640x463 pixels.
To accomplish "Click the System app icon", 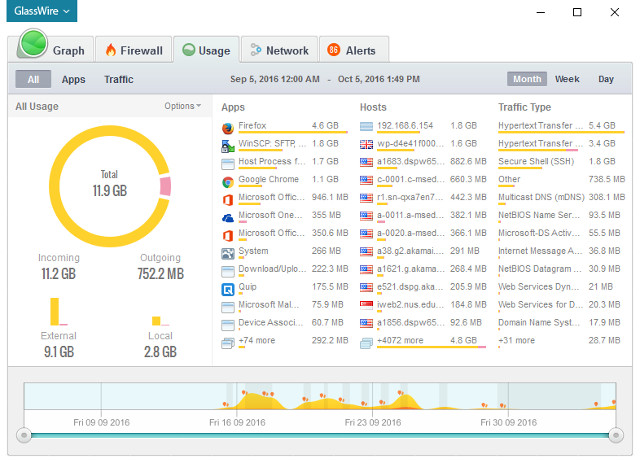I will [228, 254].
